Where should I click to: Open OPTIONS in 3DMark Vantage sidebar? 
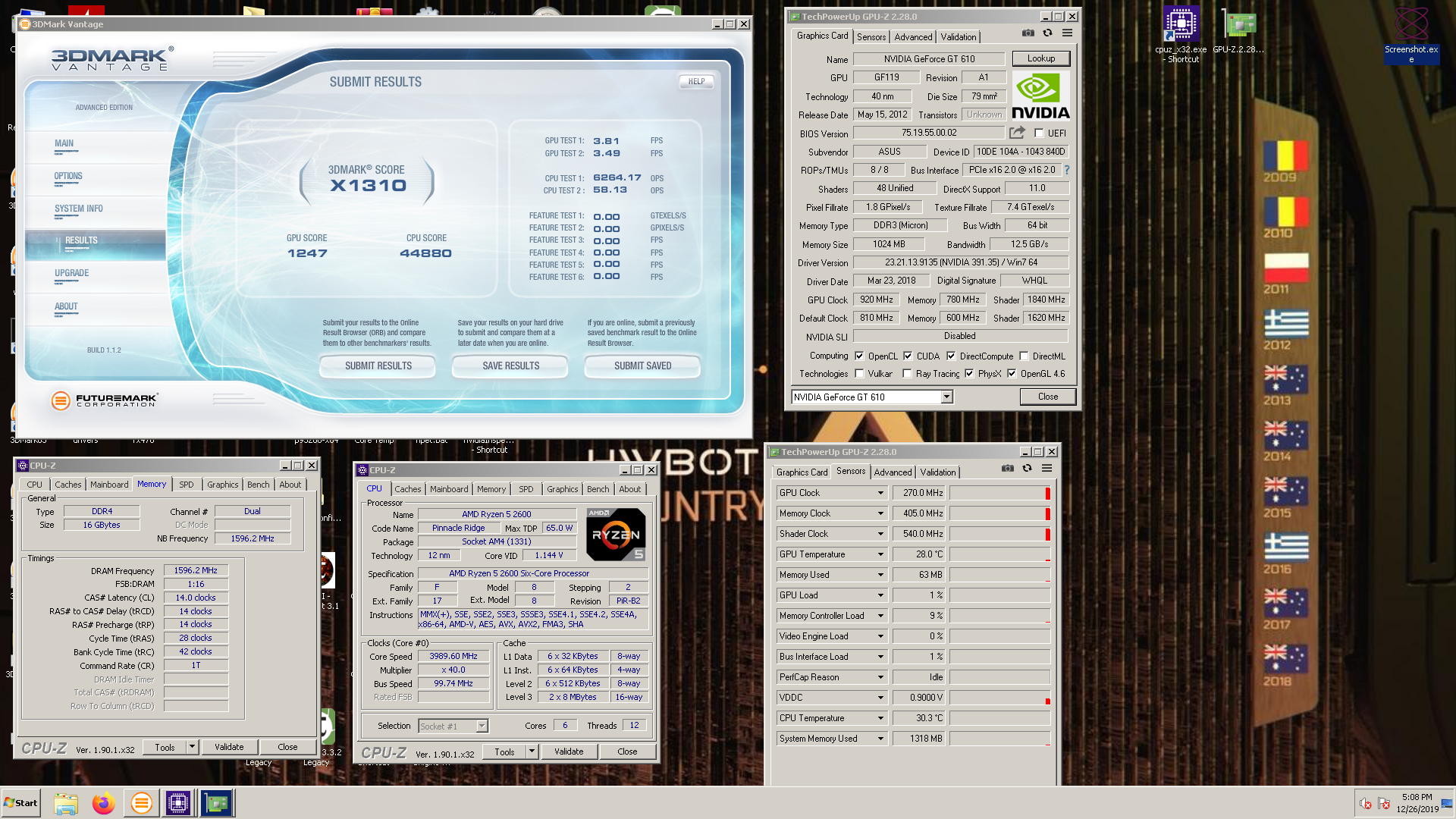tap(68, 176)
